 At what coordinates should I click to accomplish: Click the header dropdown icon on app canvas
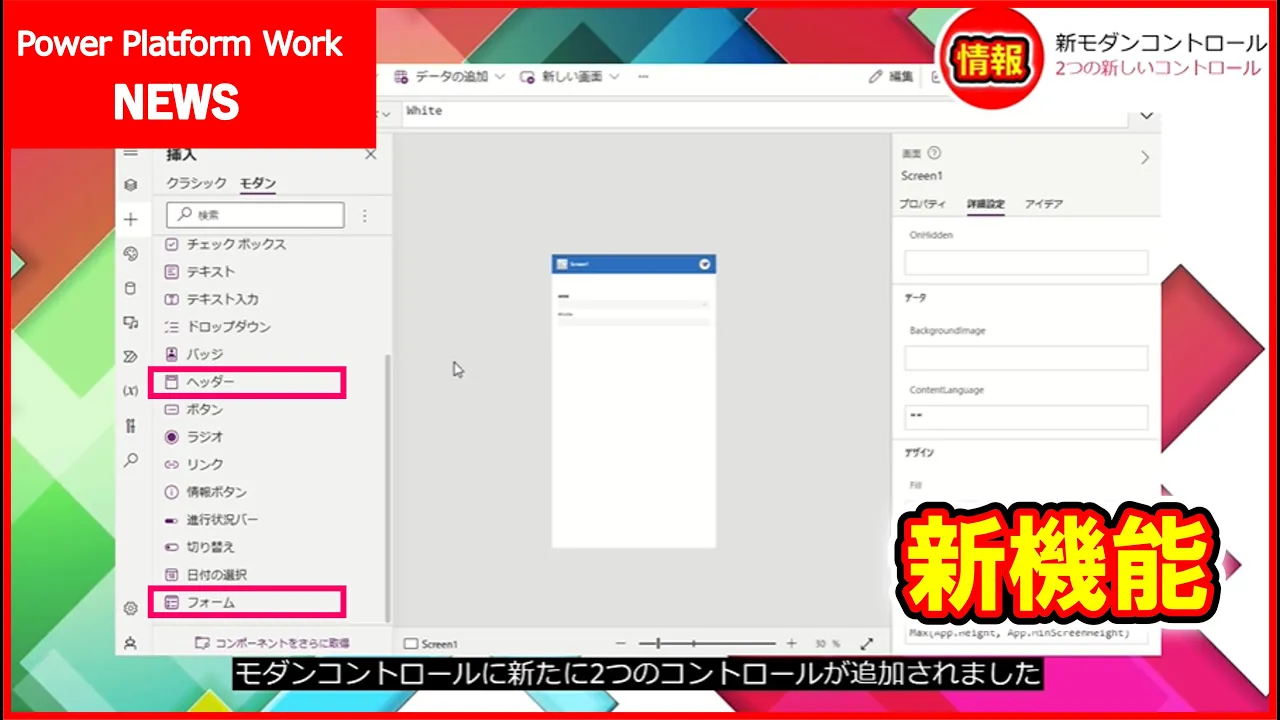pyautogui.click(x=705, y=264)
